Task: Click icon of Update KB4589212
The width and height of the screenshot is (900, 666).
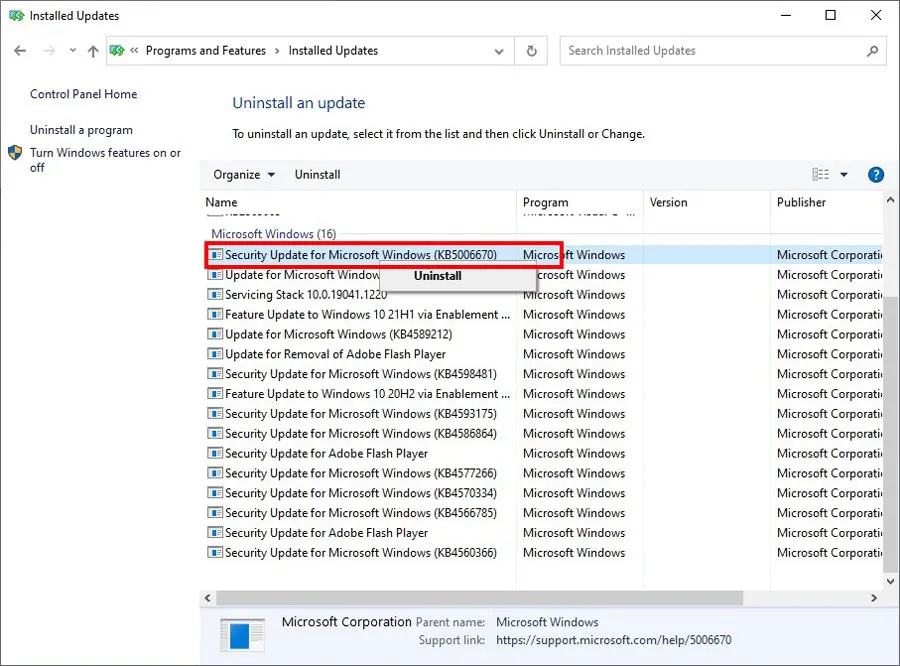Action: (x=215, y=334)
